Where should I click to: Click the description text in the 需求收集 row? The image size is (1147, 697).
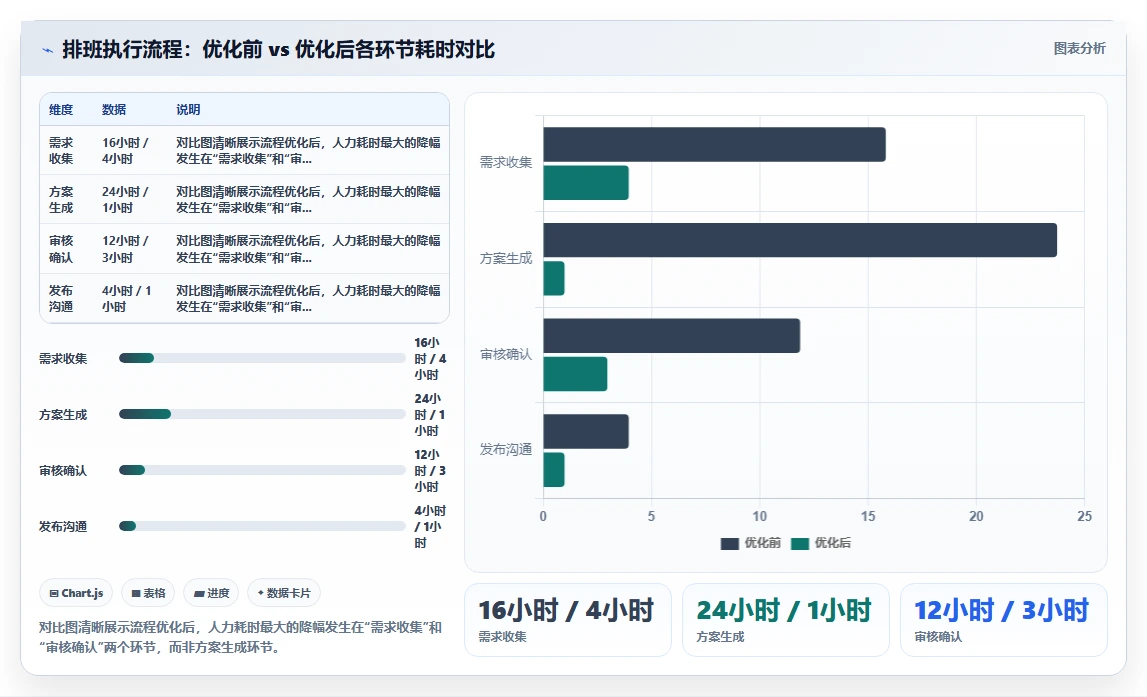pos(308,151)
